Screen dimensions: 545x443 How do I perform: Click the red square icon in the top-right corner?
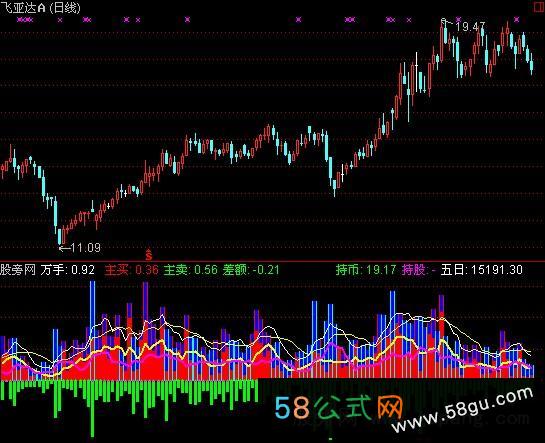[x=539, y=7]
